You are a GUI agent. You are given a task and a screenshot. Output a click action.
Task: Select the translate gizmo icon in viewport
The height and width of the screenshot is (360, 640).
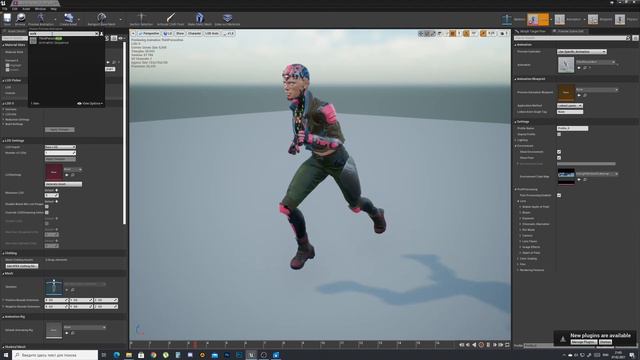click(x=421, y=33)
